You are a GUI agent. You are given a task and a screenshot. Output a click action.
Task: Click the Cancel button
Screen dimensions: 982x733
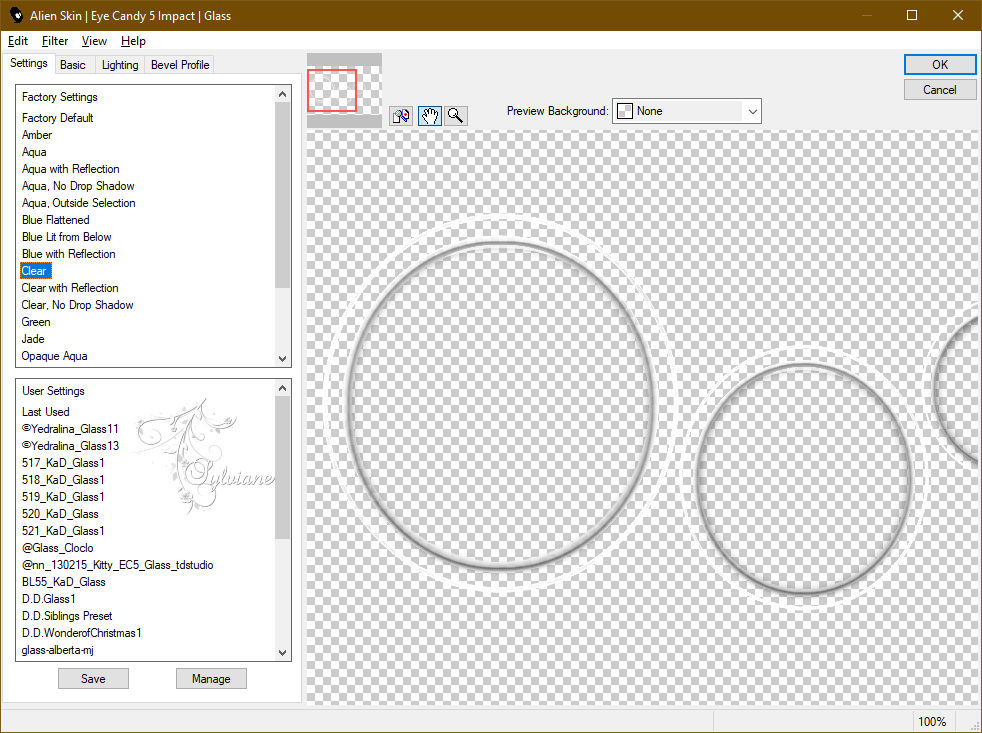[x=939, y=90]
